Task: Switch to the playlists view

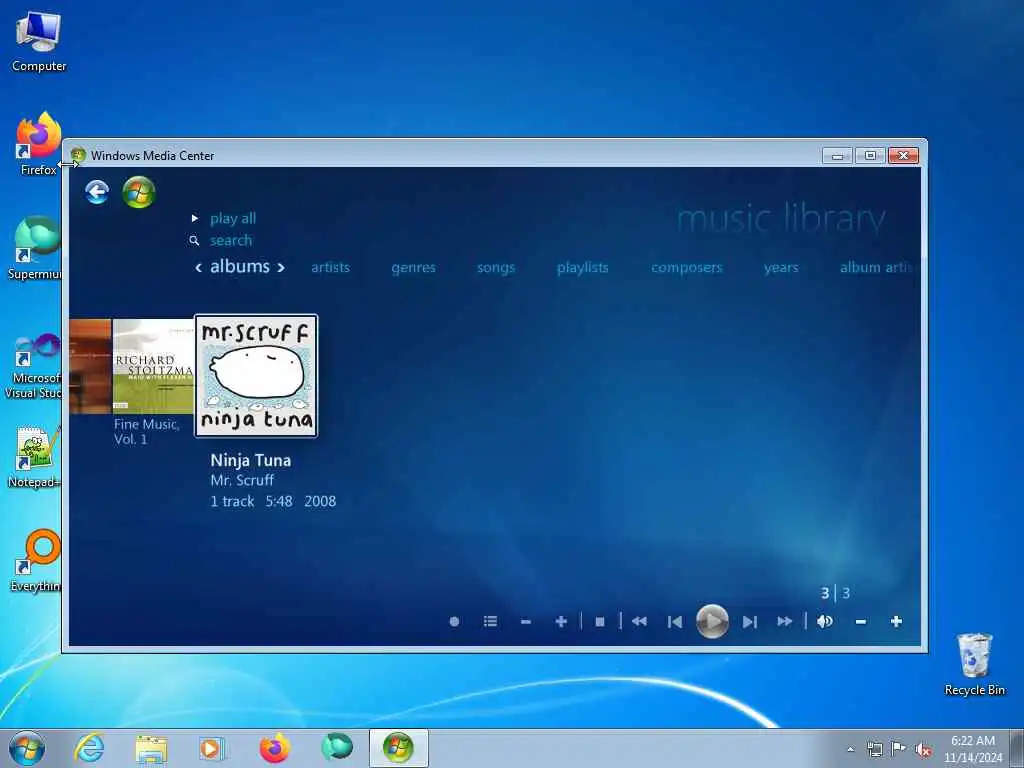Action: (x=583, y=268)
